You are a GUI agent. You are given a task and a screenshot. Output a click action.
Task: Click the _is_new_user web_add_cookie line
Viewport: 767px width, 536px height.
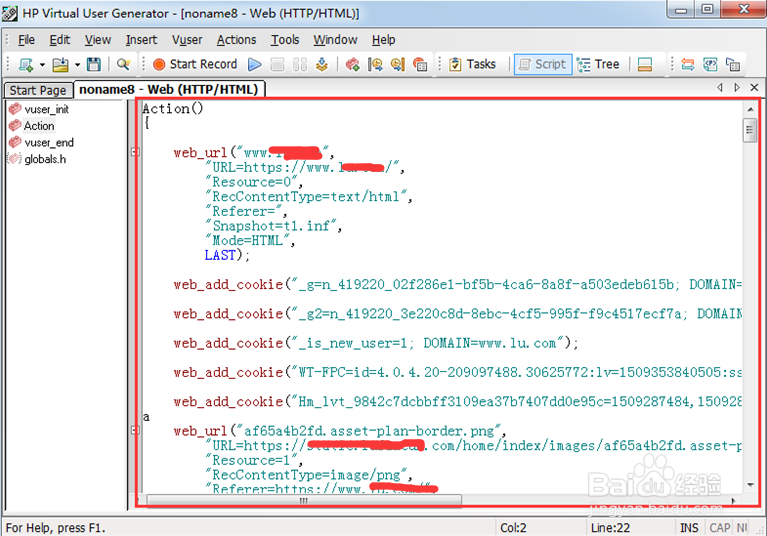376,343
